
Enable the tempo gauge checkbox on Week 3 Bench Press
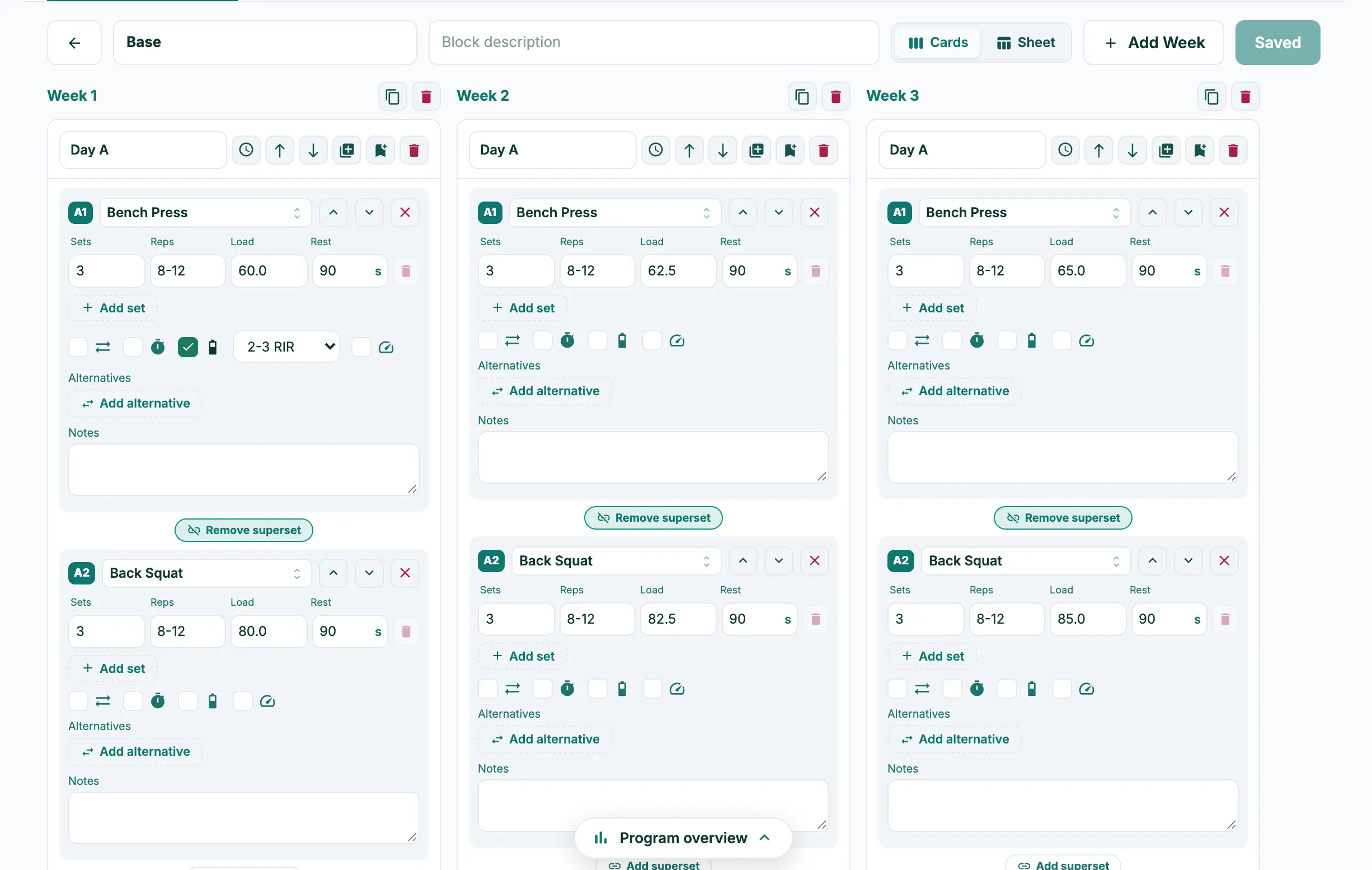(x=1061, y=341)
